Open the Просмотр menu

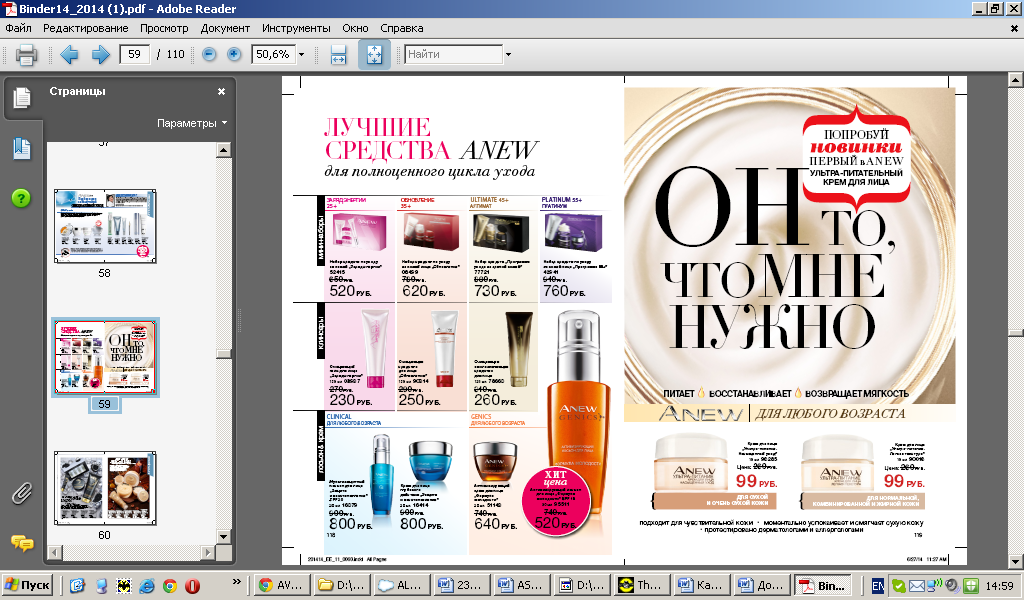164,28
